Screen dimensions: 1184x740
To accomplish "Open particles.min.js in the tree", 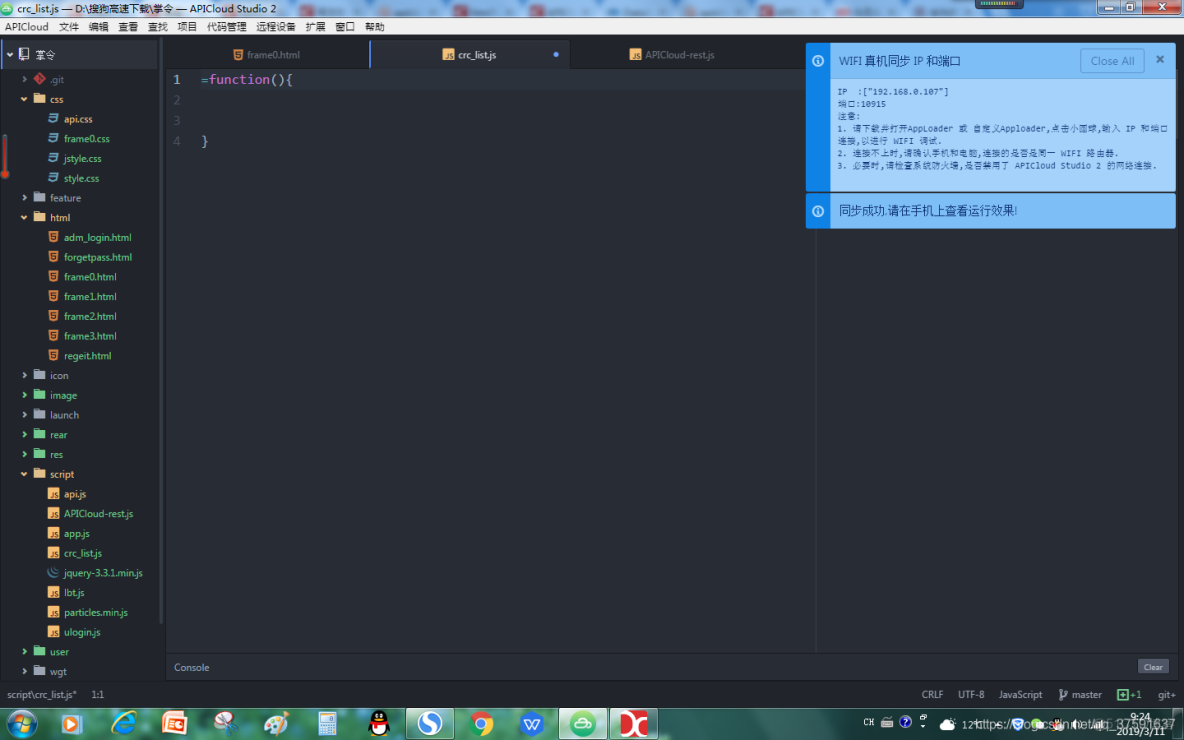I will (x=95, y=612).
